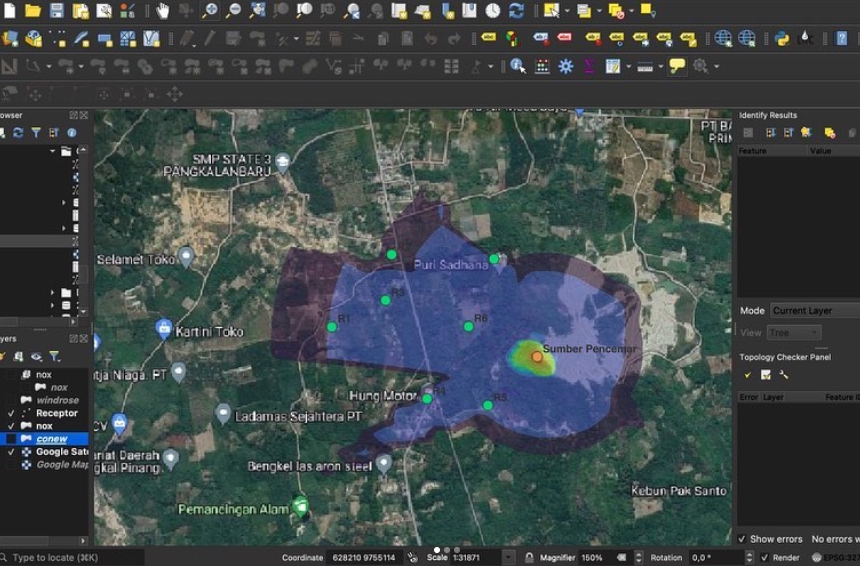Click the Coordinate field
The height and width of the screenshot is (566, 860).
click(x=364, y=557)
